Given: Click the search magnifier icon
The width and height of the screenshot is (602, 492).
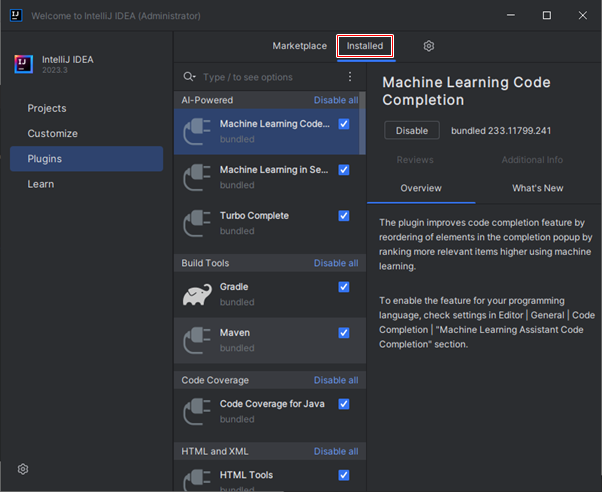Looking at the screenshot, I should click(x=189, y=77).
